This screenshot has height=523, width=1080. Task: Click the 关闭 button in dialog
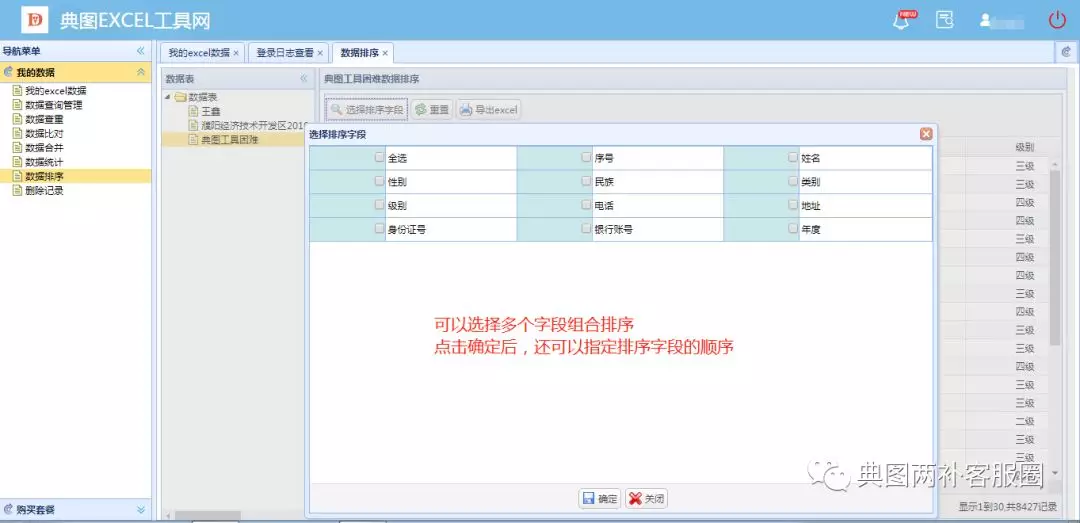pos(646,499)
